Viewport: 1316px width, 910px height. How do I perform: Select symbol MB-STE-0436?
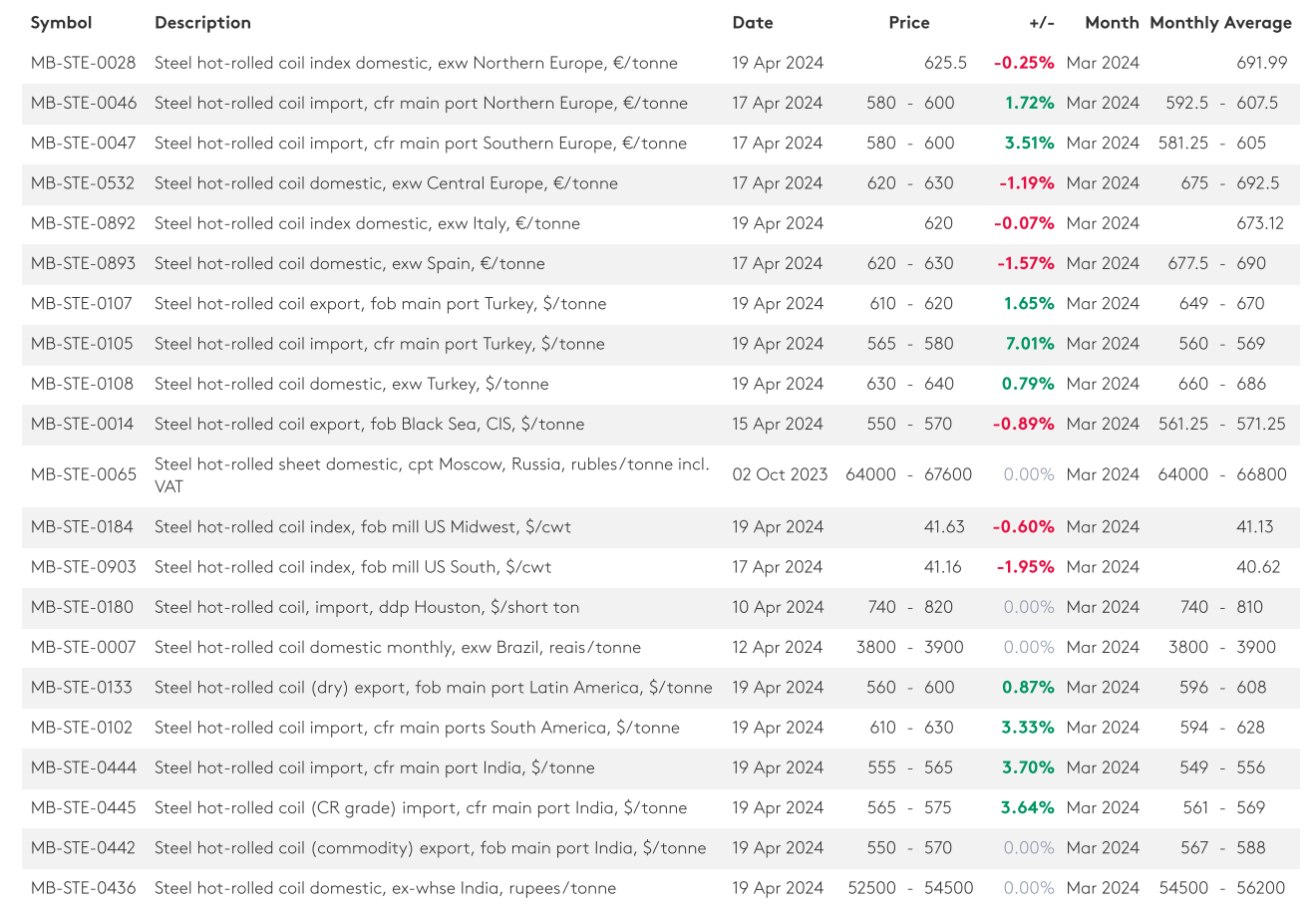pos(83,888)
